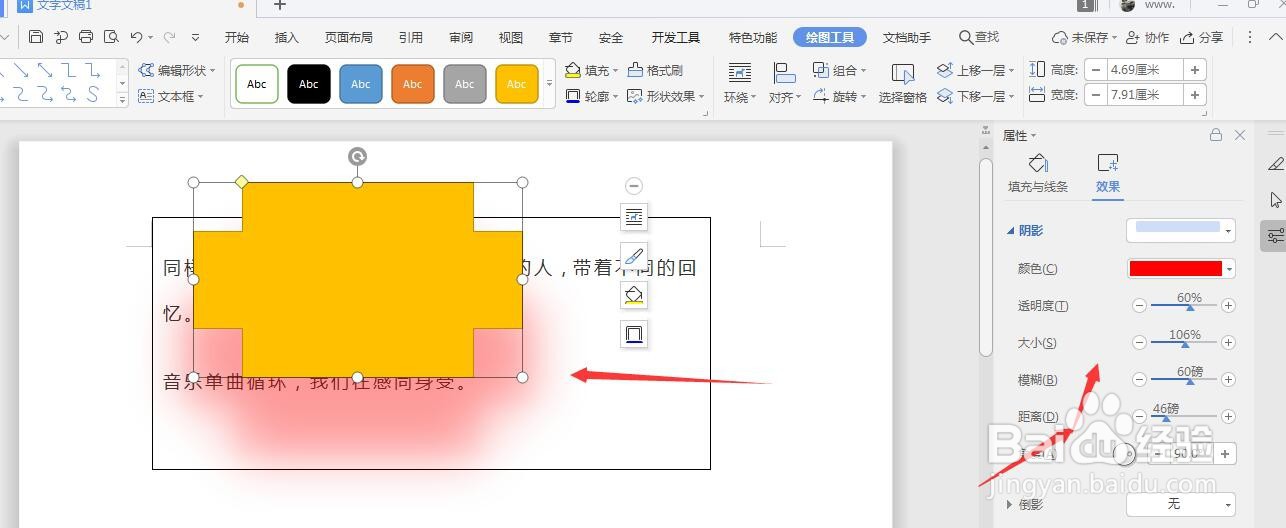Increase shape height with plus button
Image resolution: width=1286 pixels, height=528 pixels.
click(x=1195, y=70)
